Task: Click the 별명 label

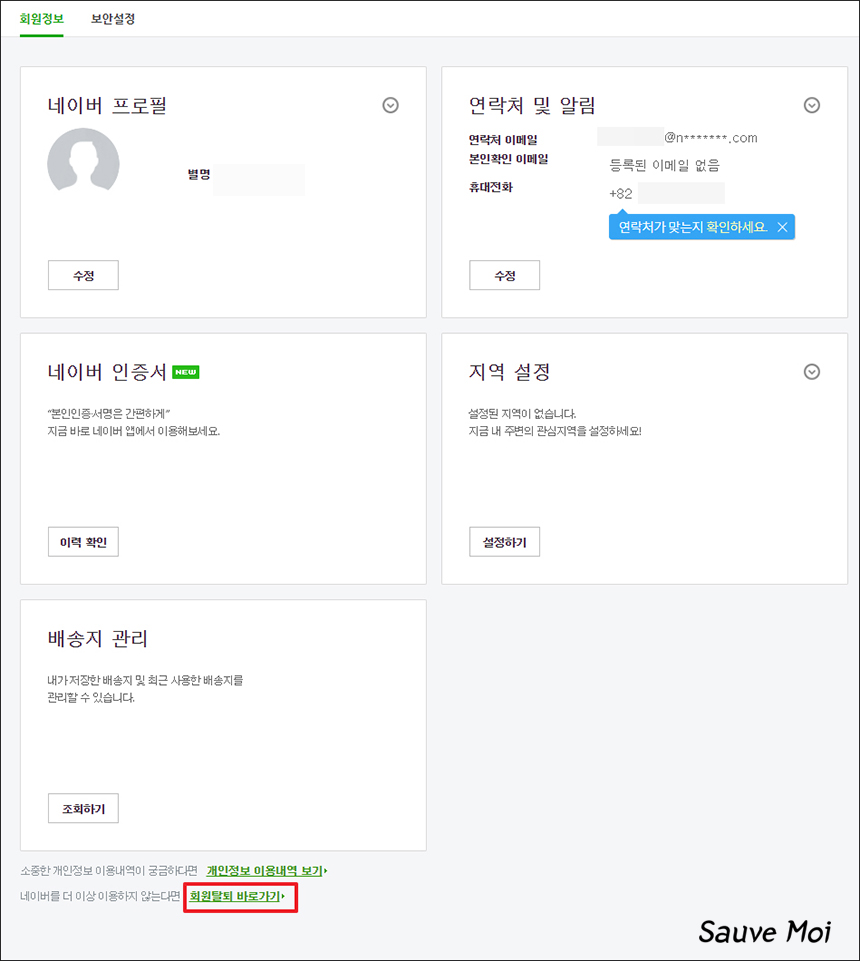Action: [199, 174]
